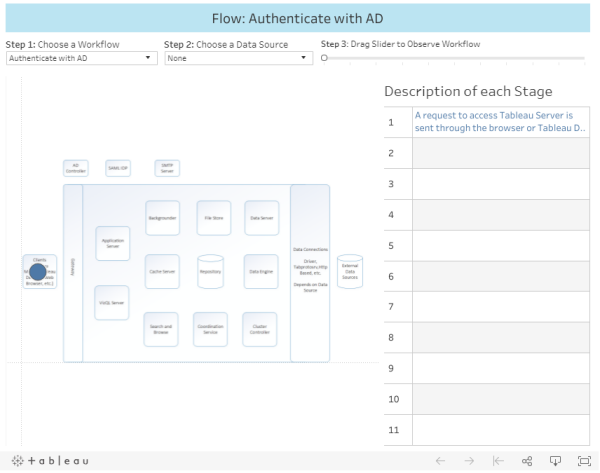Click the Undo arrow in Tableau toolbar
The image size is (600, 473).
[x=440, y=461]
